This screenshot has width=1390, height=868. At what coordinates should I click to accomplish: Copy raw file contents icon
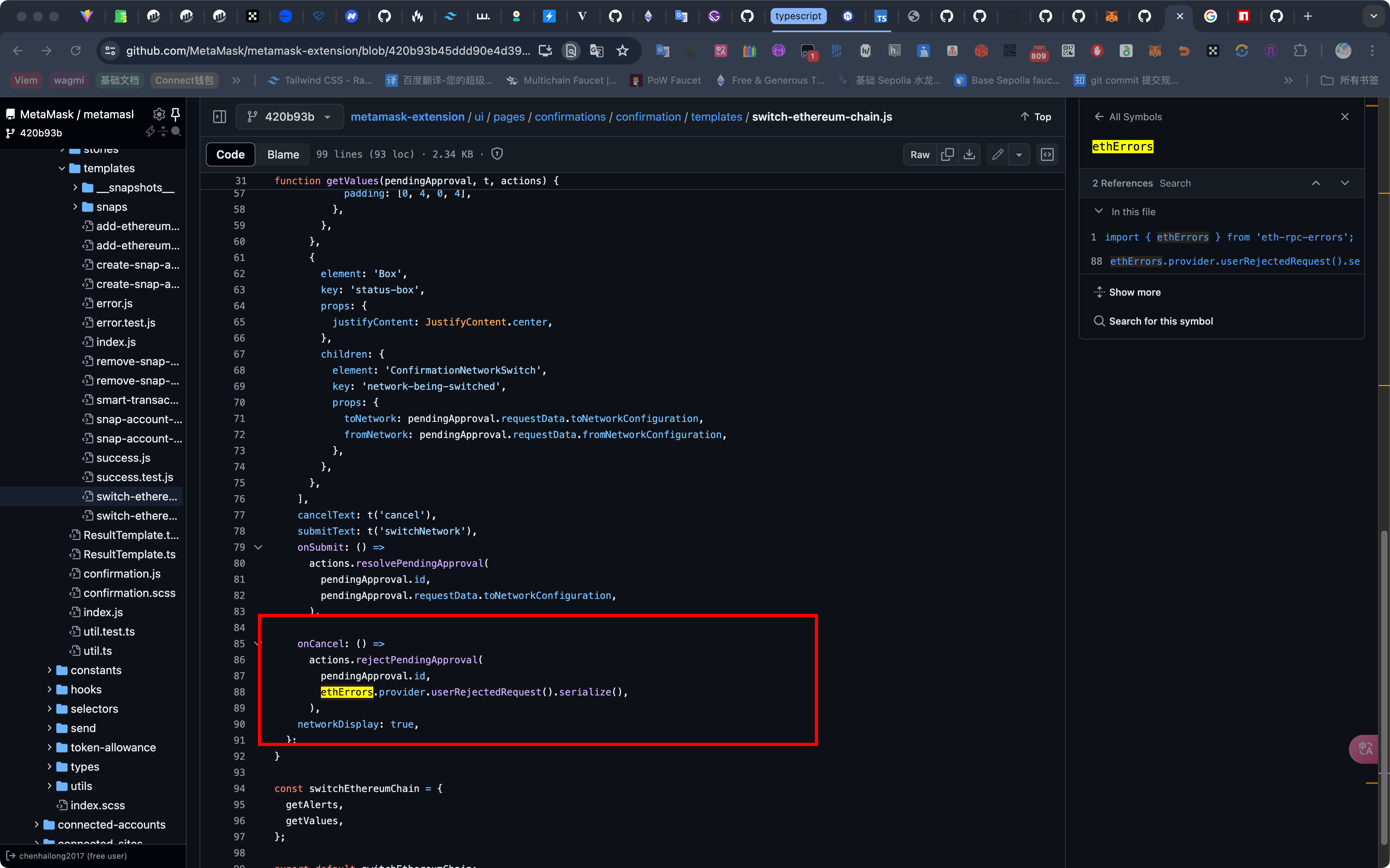(948, 154)
